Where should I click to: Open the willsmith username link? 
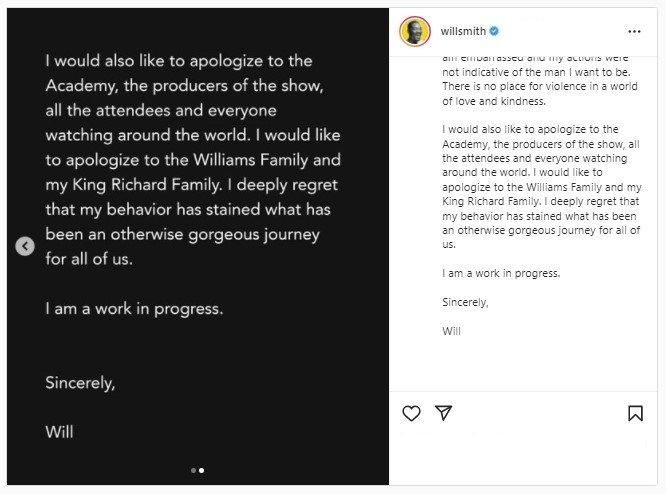coord(462,31)
